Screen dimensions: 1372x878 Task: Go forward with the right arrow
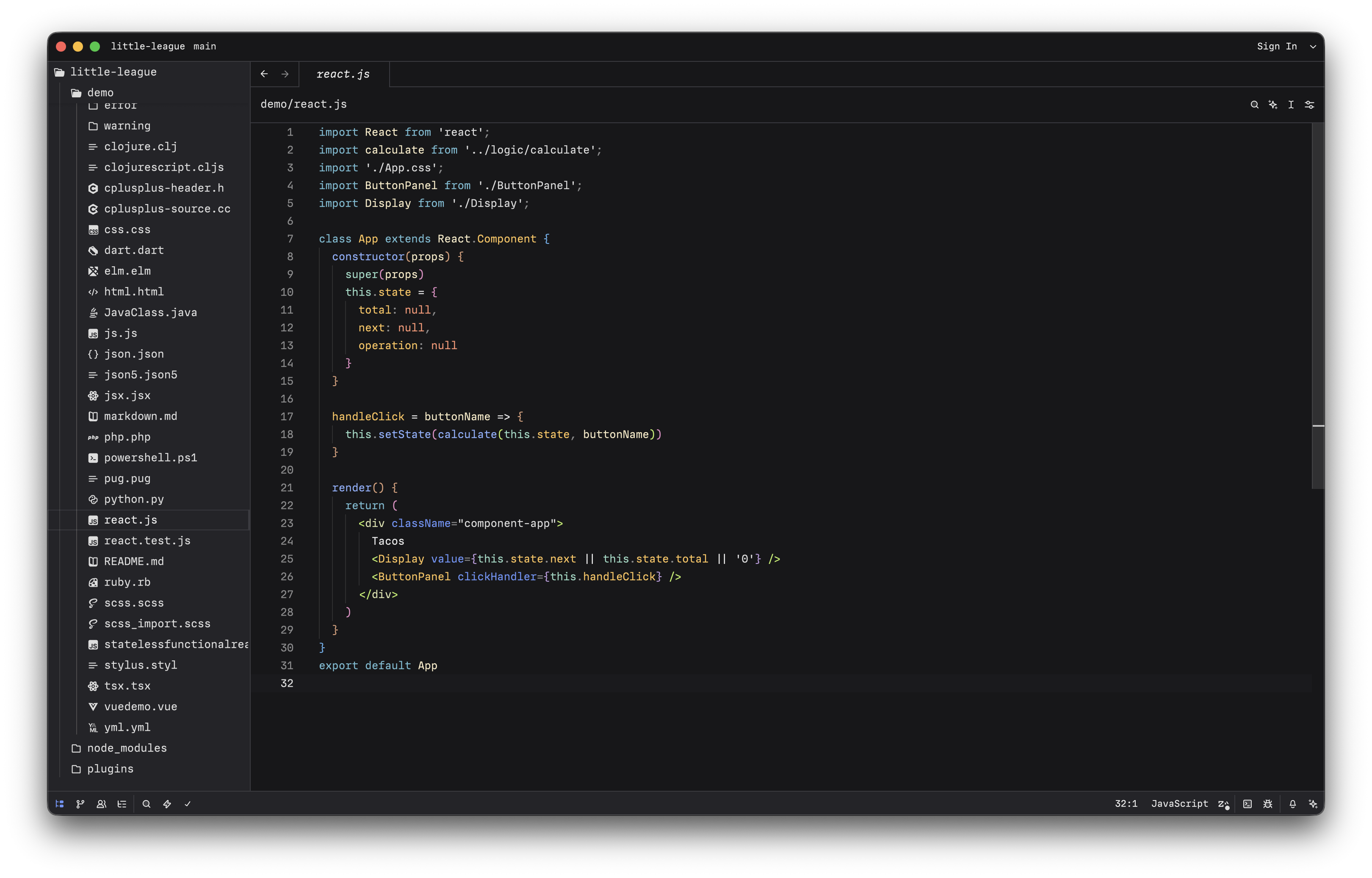click(285, 74)
